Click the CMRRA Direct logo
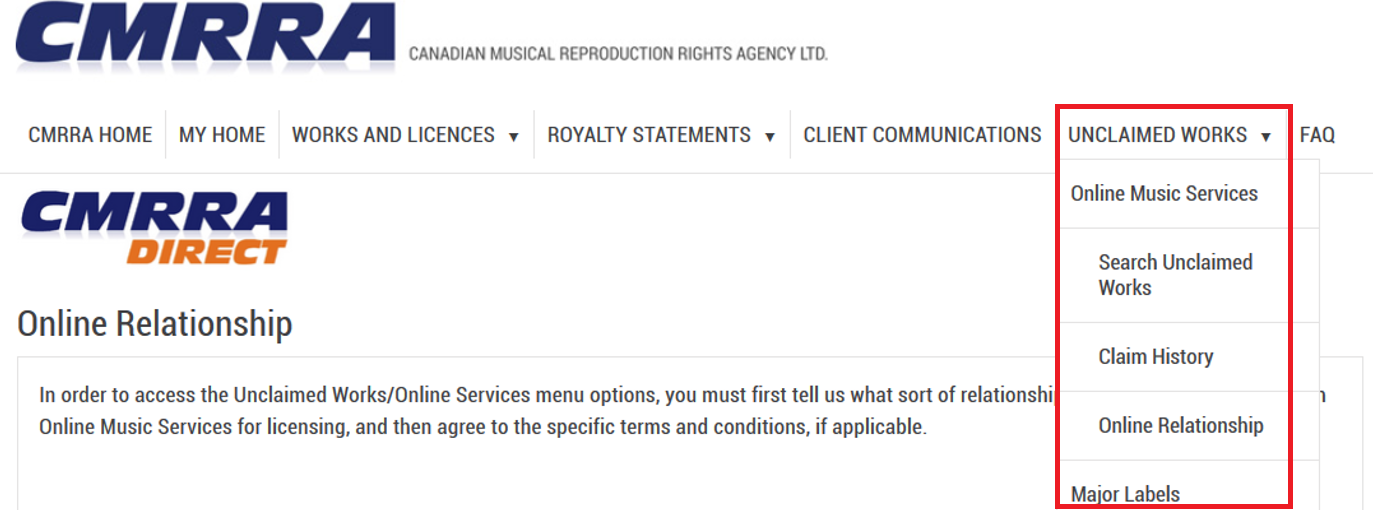Image resolution: width=1373 pixels, height=510 pixels. point(154,227)
